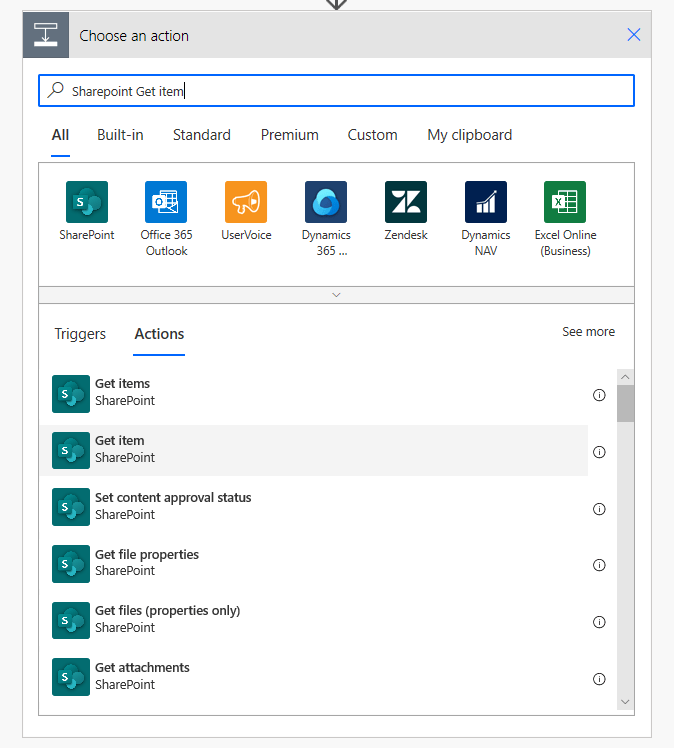Screen dimensions: 674x748
Task: Select the Office 365 Outlook connector
Action: (166, 202)
